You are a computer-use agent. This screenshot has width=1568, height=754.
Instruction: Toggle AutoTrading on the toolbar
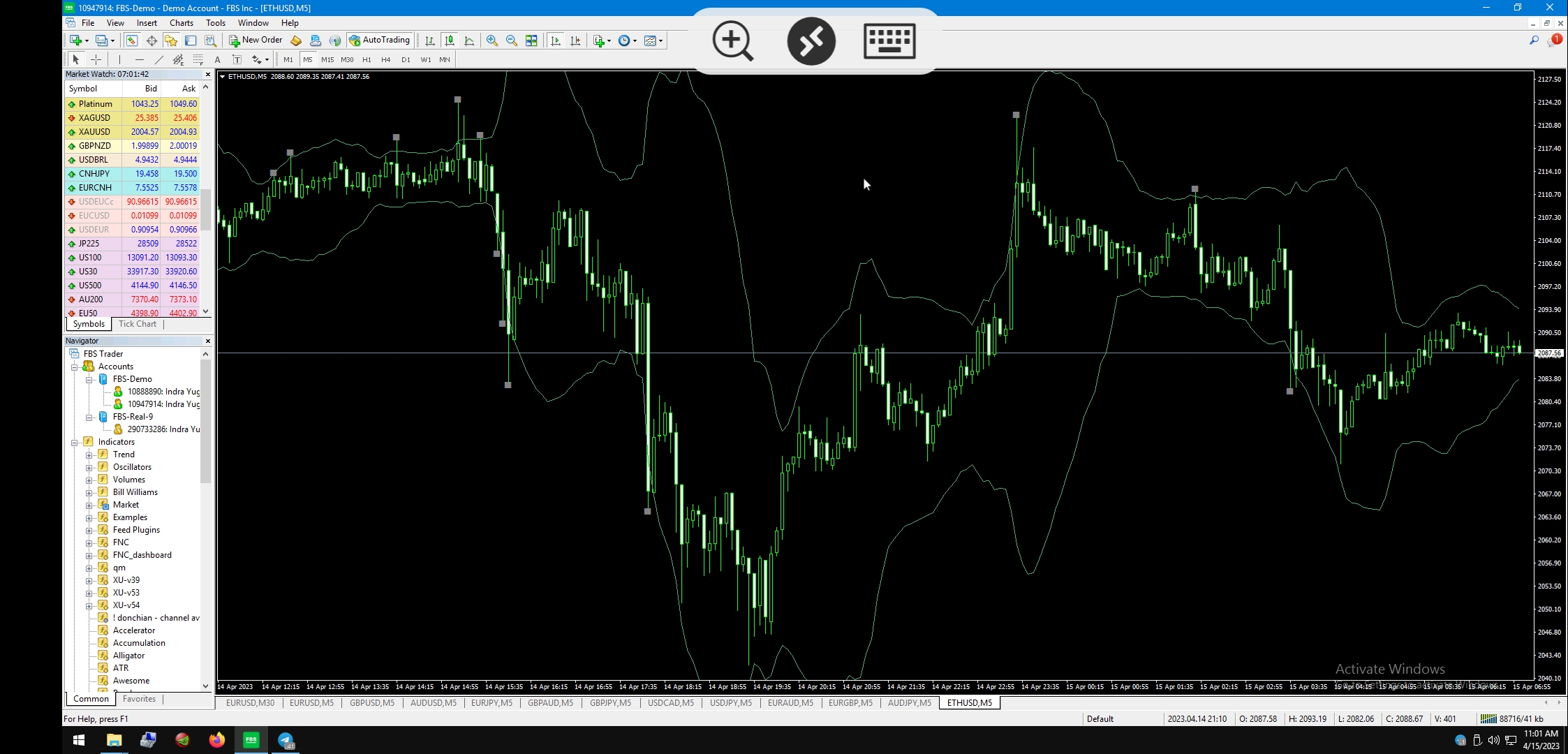[x=380, y=40]
